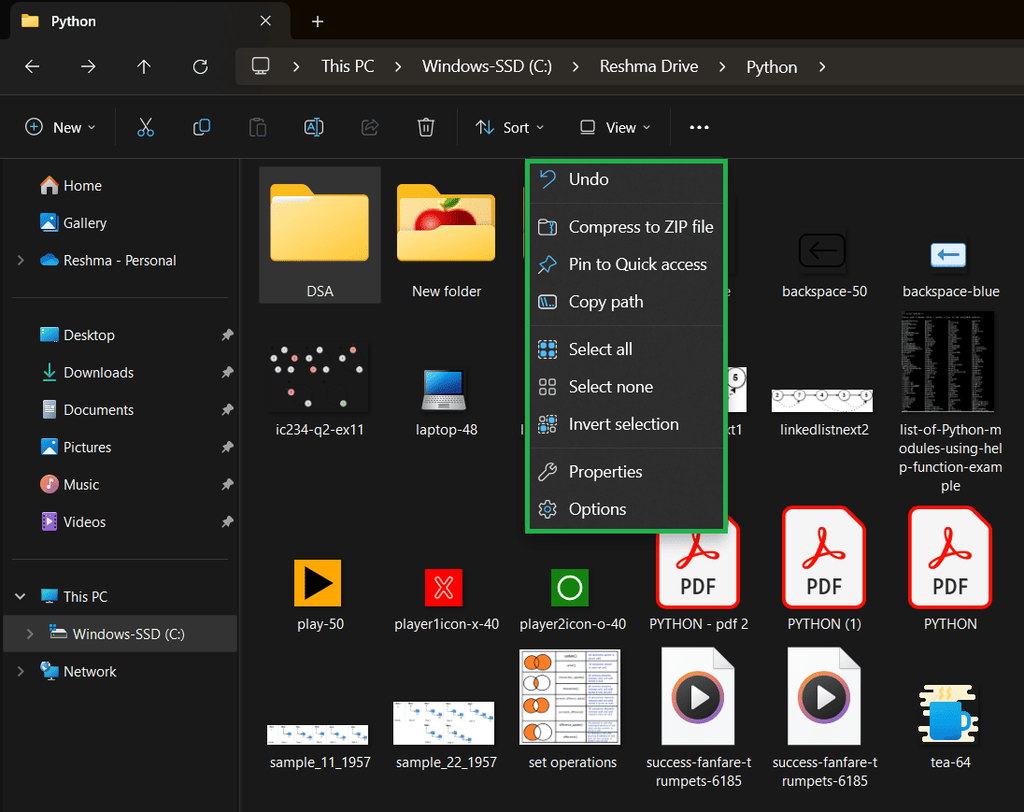Click the Delete trash can icon
Screen dimensions: 1024x812
[x=426, y=127]
